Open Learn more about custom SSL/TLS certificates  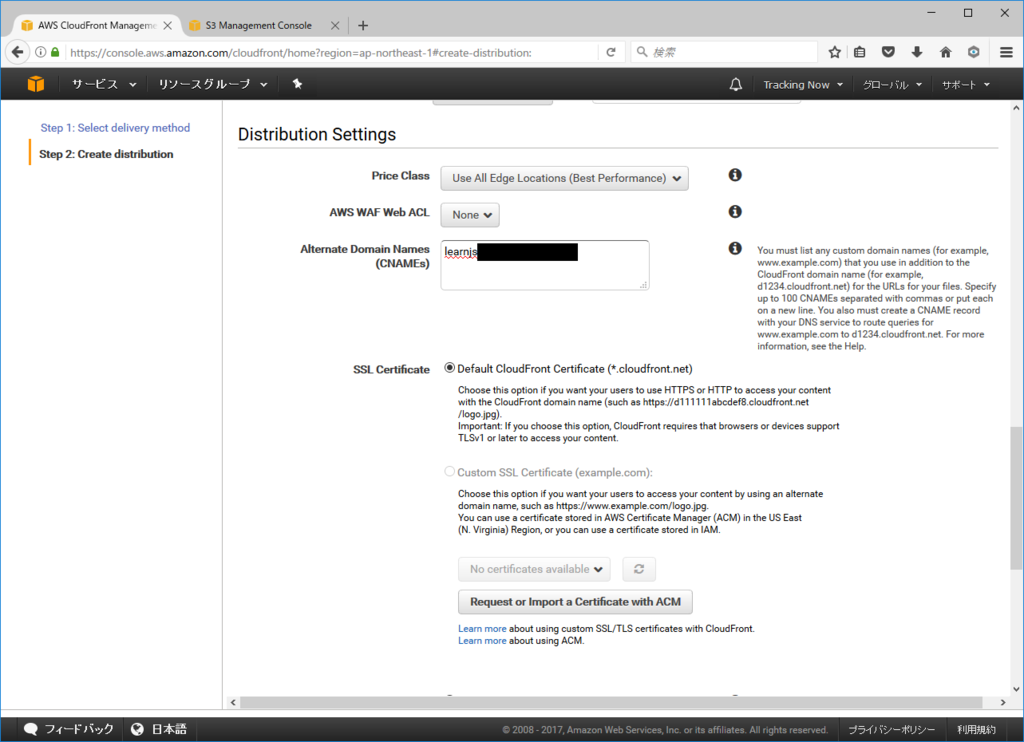pyautogui.click(x=482, y=628)
